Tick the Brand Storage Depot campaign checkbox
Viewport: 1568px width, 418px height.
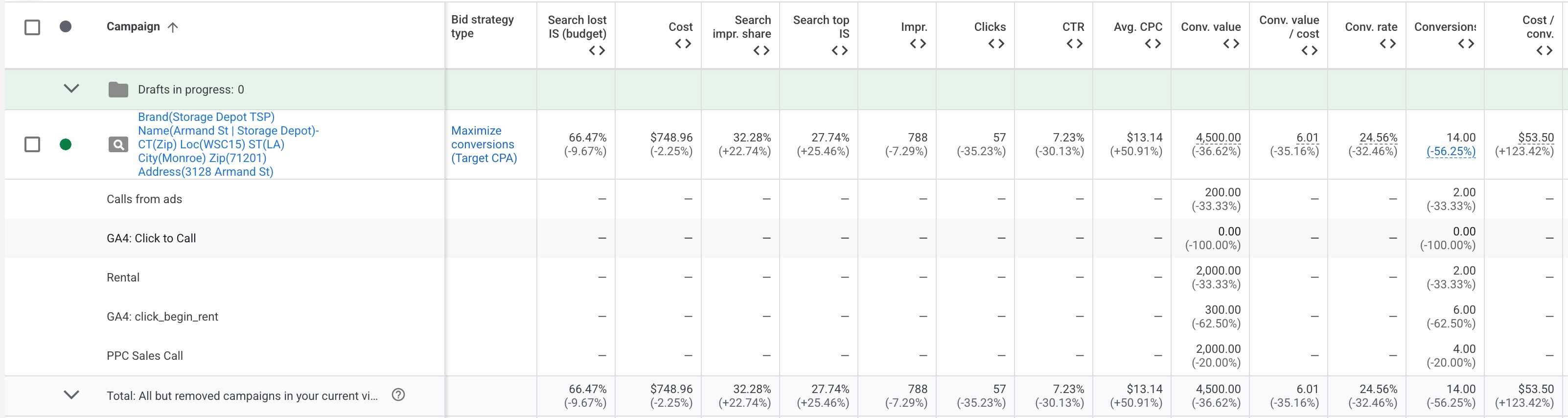pyautogui.click(x=32, y=145)
